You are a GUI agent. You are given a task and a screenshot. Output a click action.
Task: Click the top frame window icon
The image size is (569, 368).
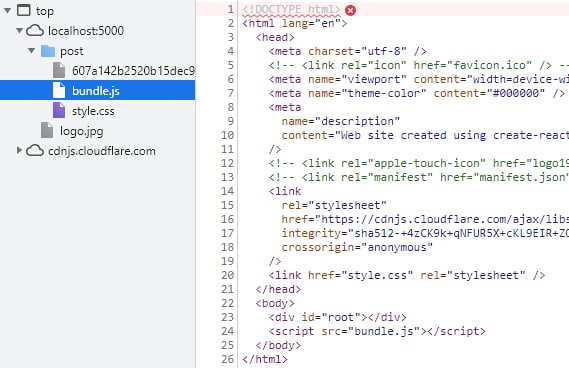click(x=24, y=10)
